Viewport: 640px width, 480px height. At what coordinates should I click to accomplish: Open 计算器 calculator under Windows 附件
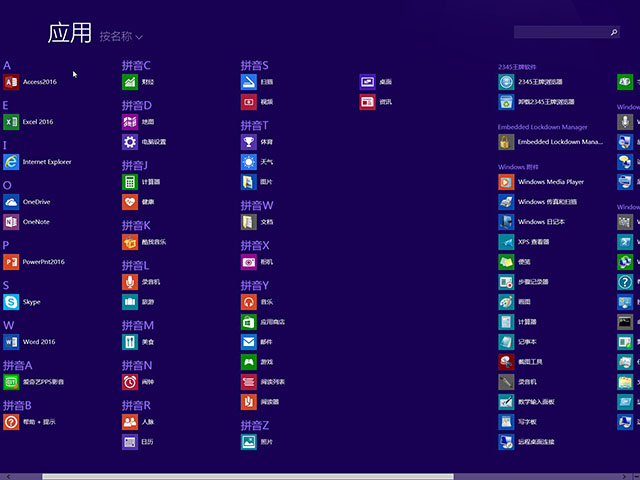pos(518,322)
